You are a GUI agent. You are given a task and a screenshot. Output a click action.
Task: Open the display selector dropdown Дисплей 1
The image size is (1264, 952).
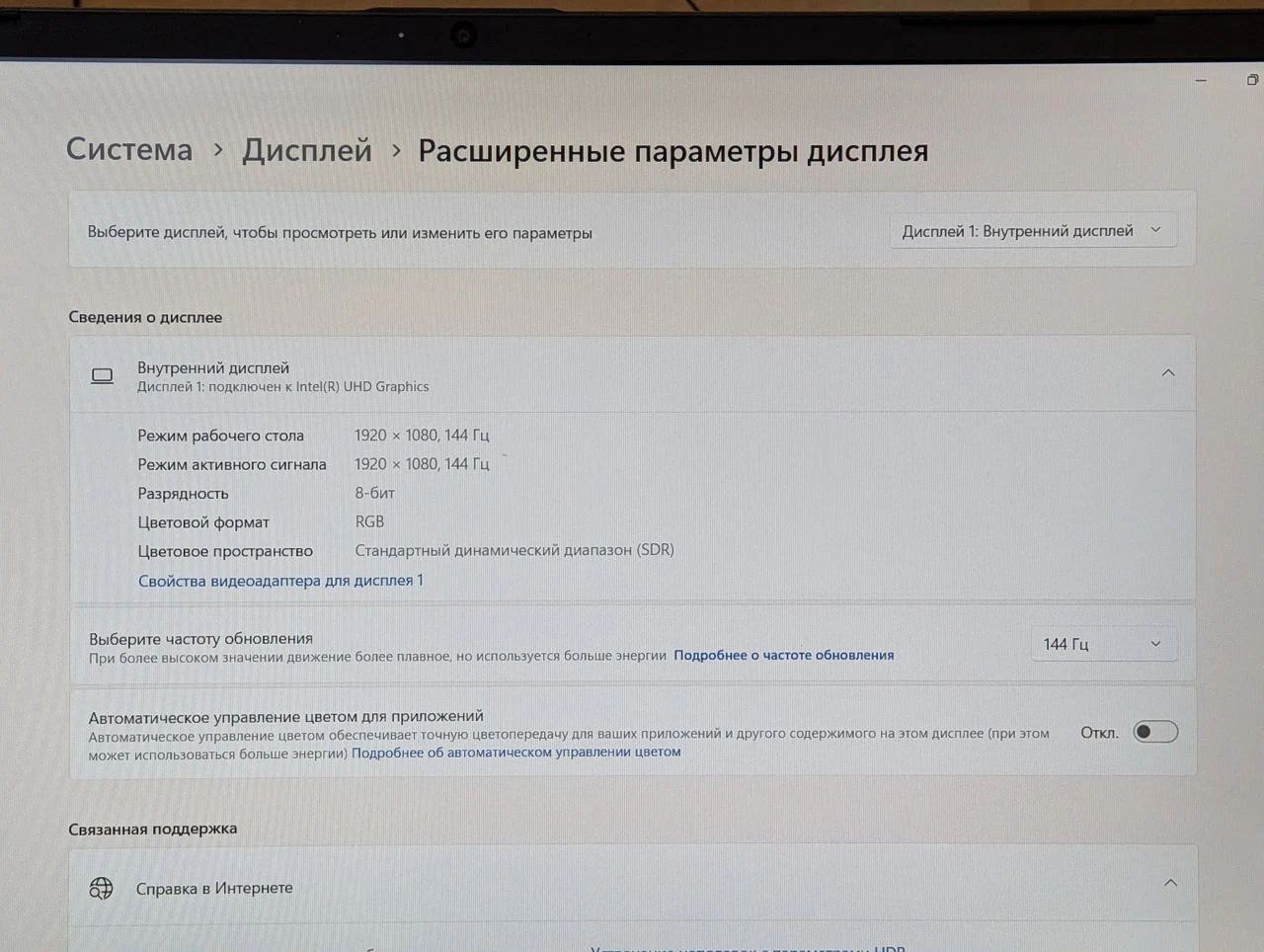tap(1032, 230)
